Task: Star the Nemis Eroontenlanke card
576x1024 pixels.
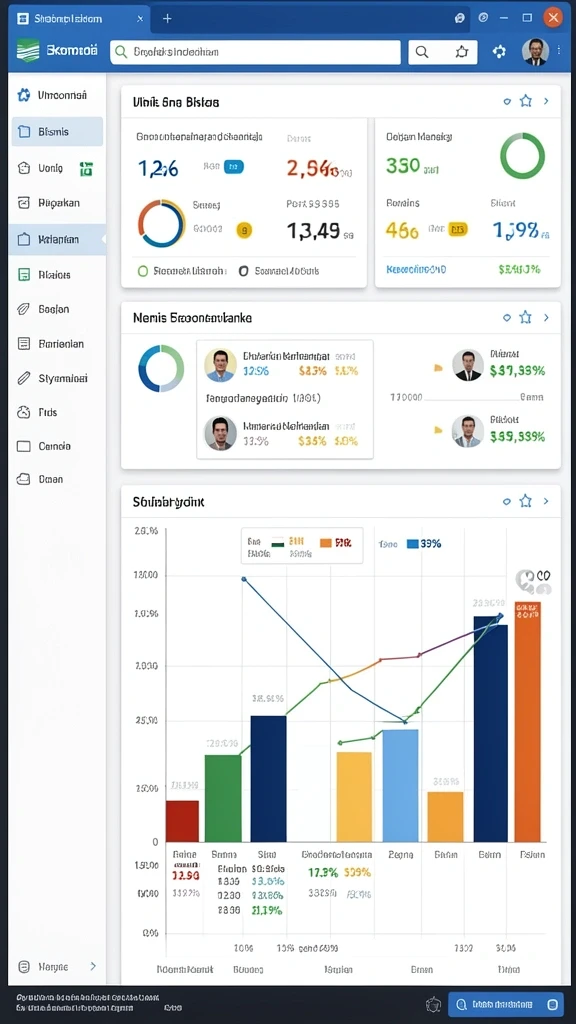Action: 526,318
